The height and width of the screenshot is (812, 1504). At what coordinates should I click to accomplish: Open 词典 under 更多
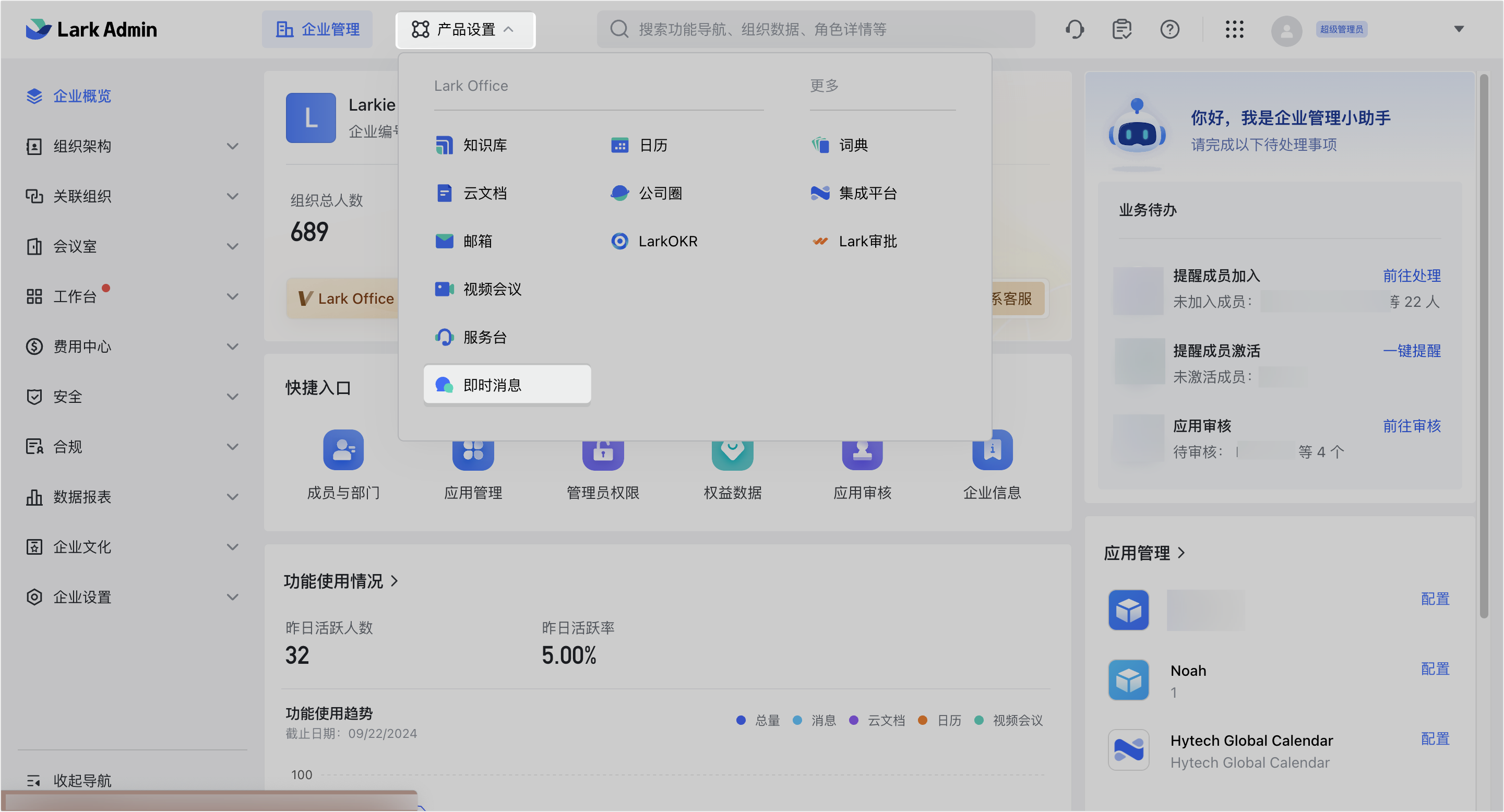point(839,145)
